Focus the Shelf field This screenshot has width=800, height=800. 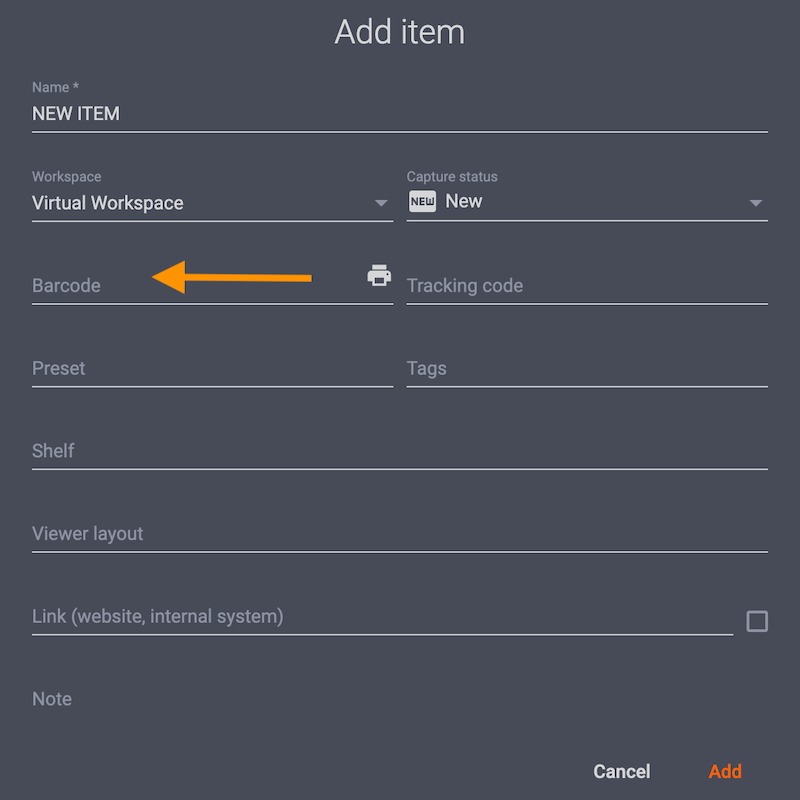(400, 451)
